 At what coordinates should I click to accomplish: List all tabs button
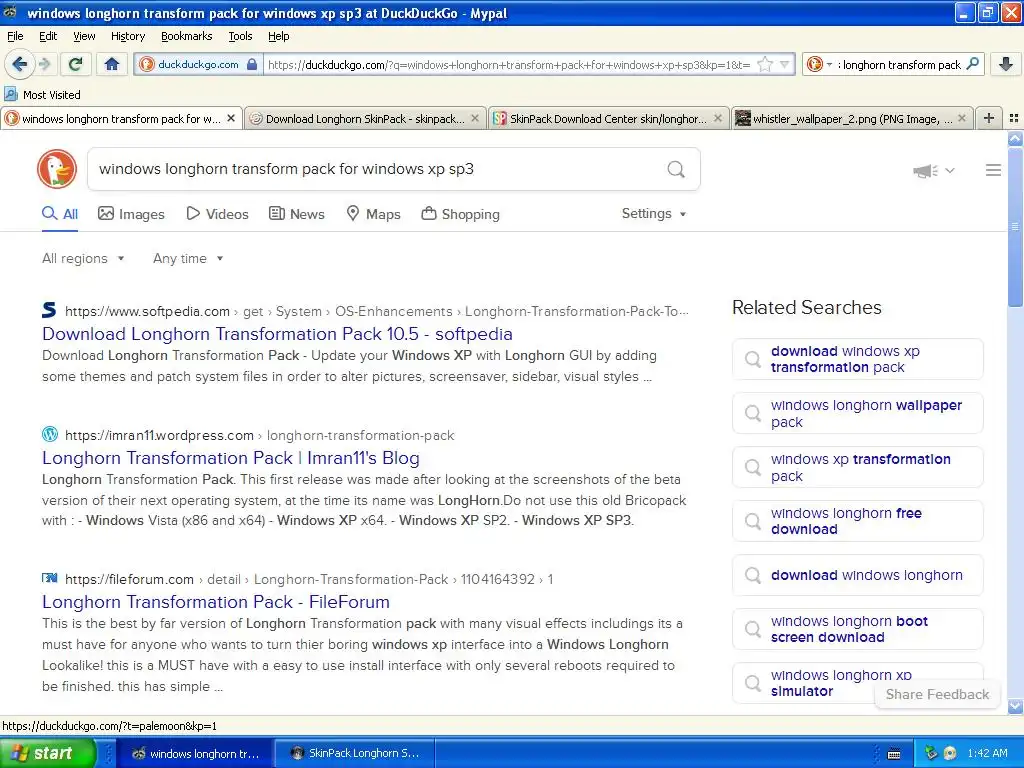pos(1014,118)
